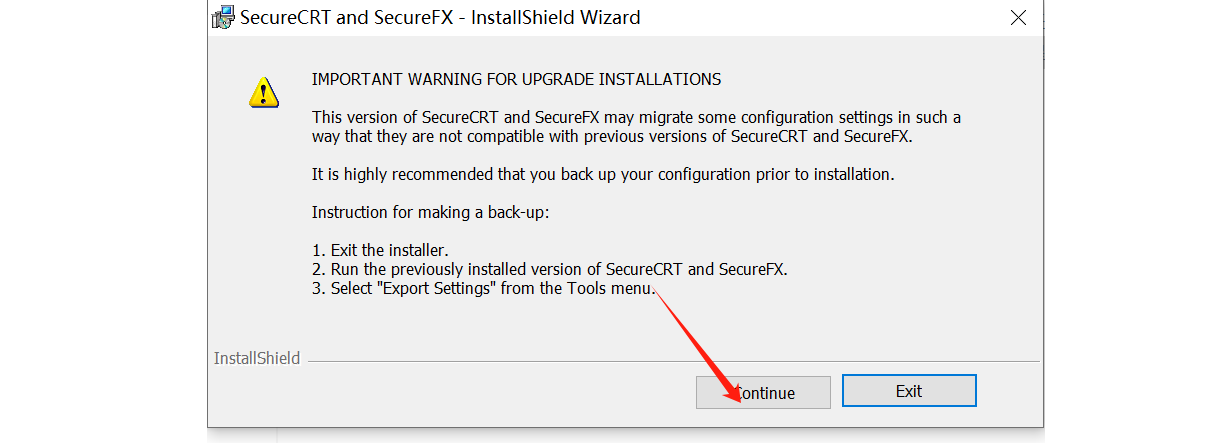Click the line 'way that they are not compatible'
Screen dimensions: 1210x443
(612, 136)
